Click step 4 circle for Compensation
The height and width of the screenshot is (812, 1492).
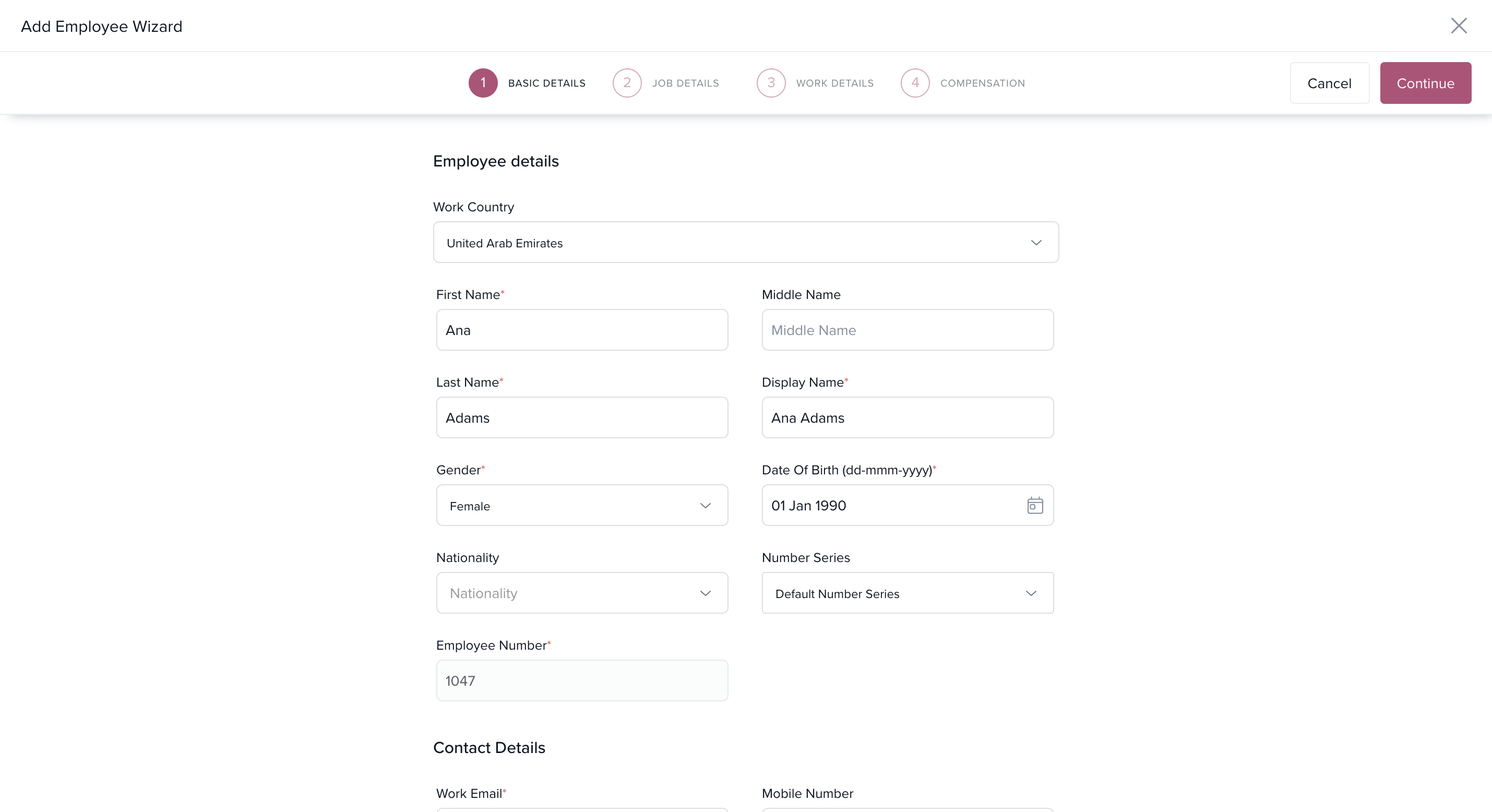coord(914,83)
